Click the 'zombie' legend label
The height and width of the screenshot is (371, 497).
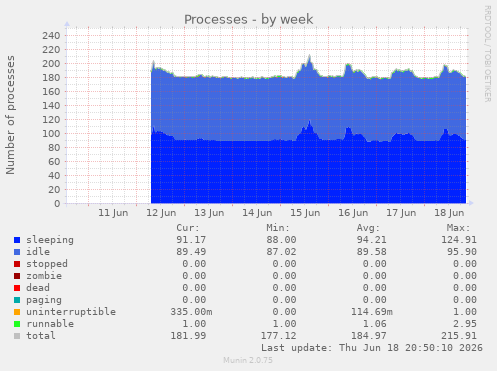44,276
